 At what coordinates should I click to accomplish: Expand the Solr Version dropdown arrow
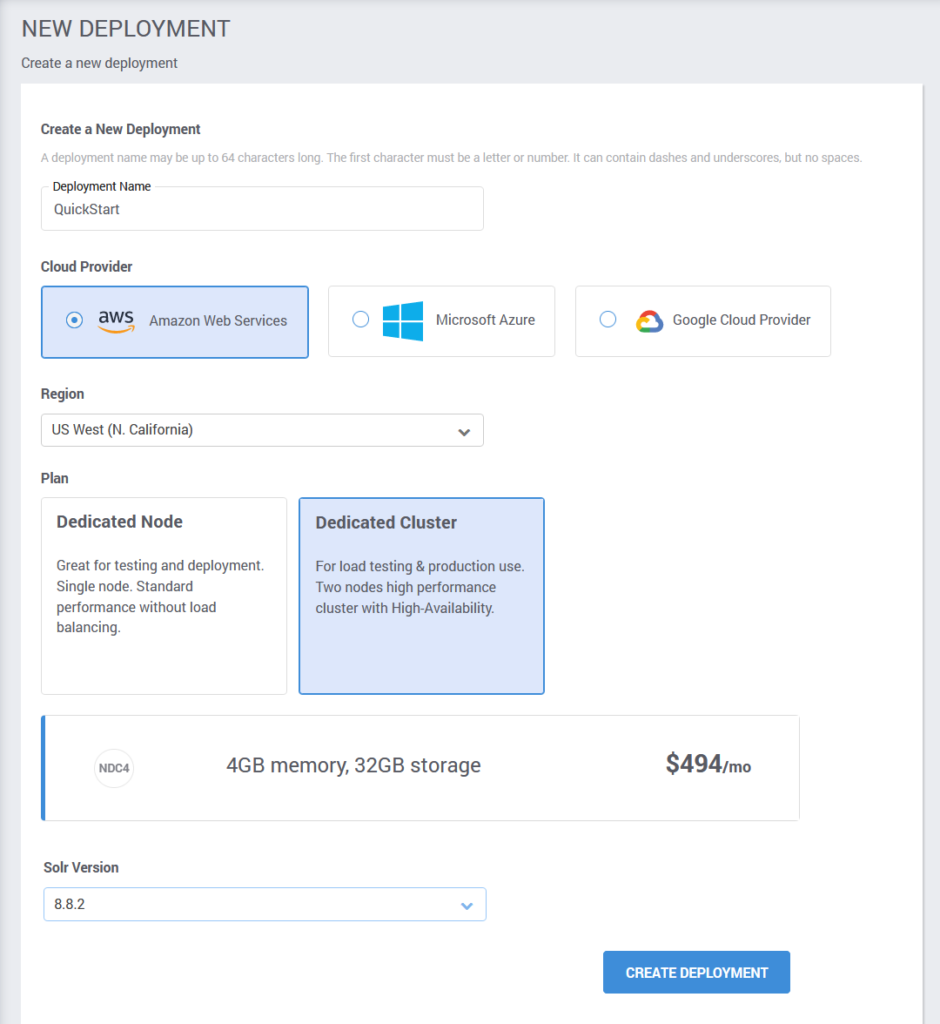(x=466, y=905)
